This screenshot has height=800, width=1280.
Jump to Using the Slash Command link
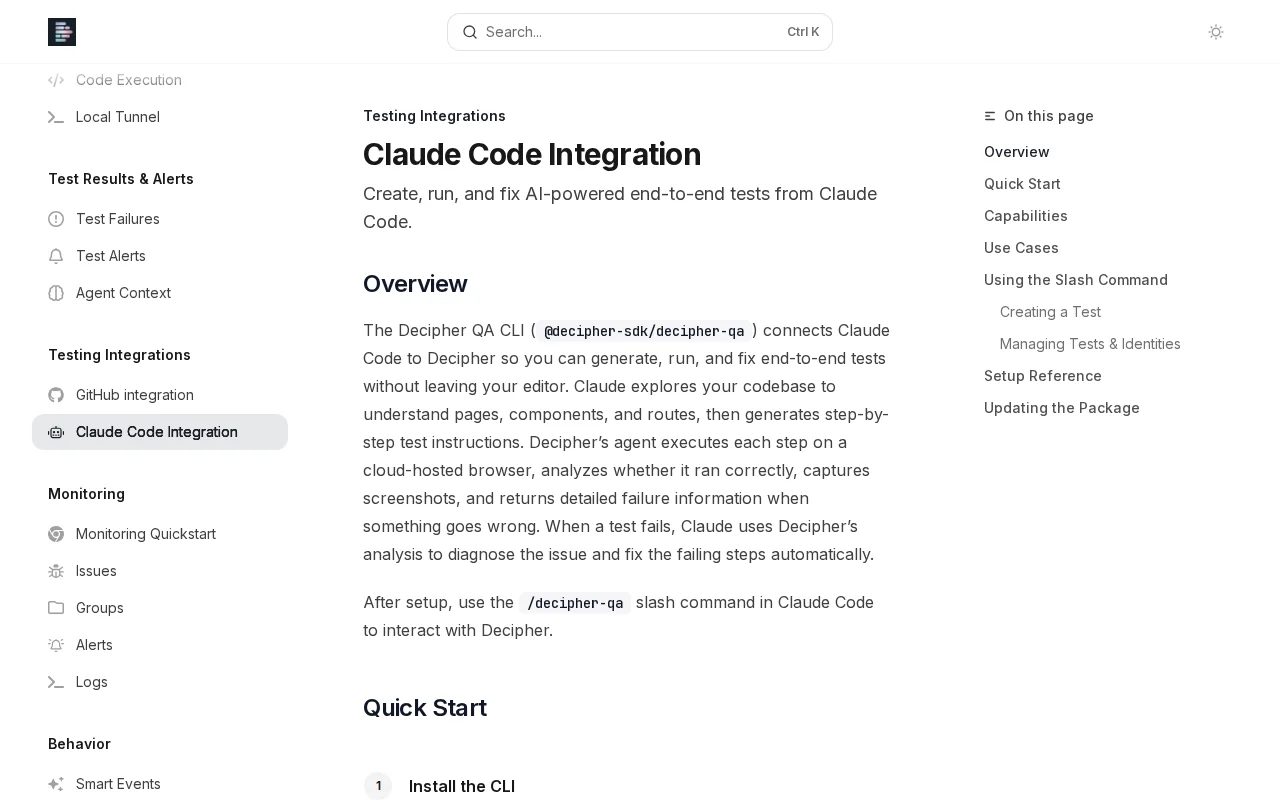1075,280
